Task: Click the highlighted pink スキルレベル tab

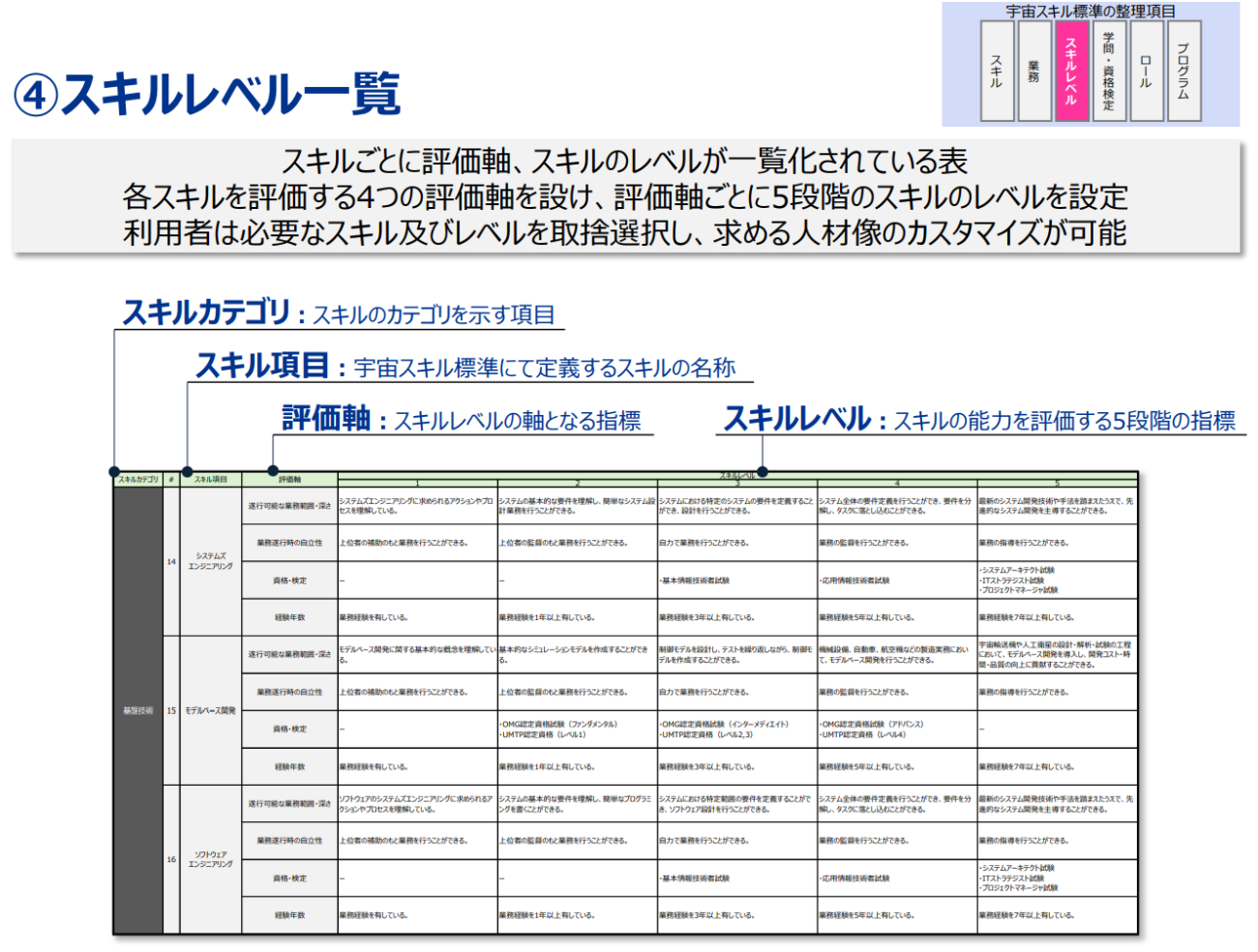Action: click(x=1071, y=72)
